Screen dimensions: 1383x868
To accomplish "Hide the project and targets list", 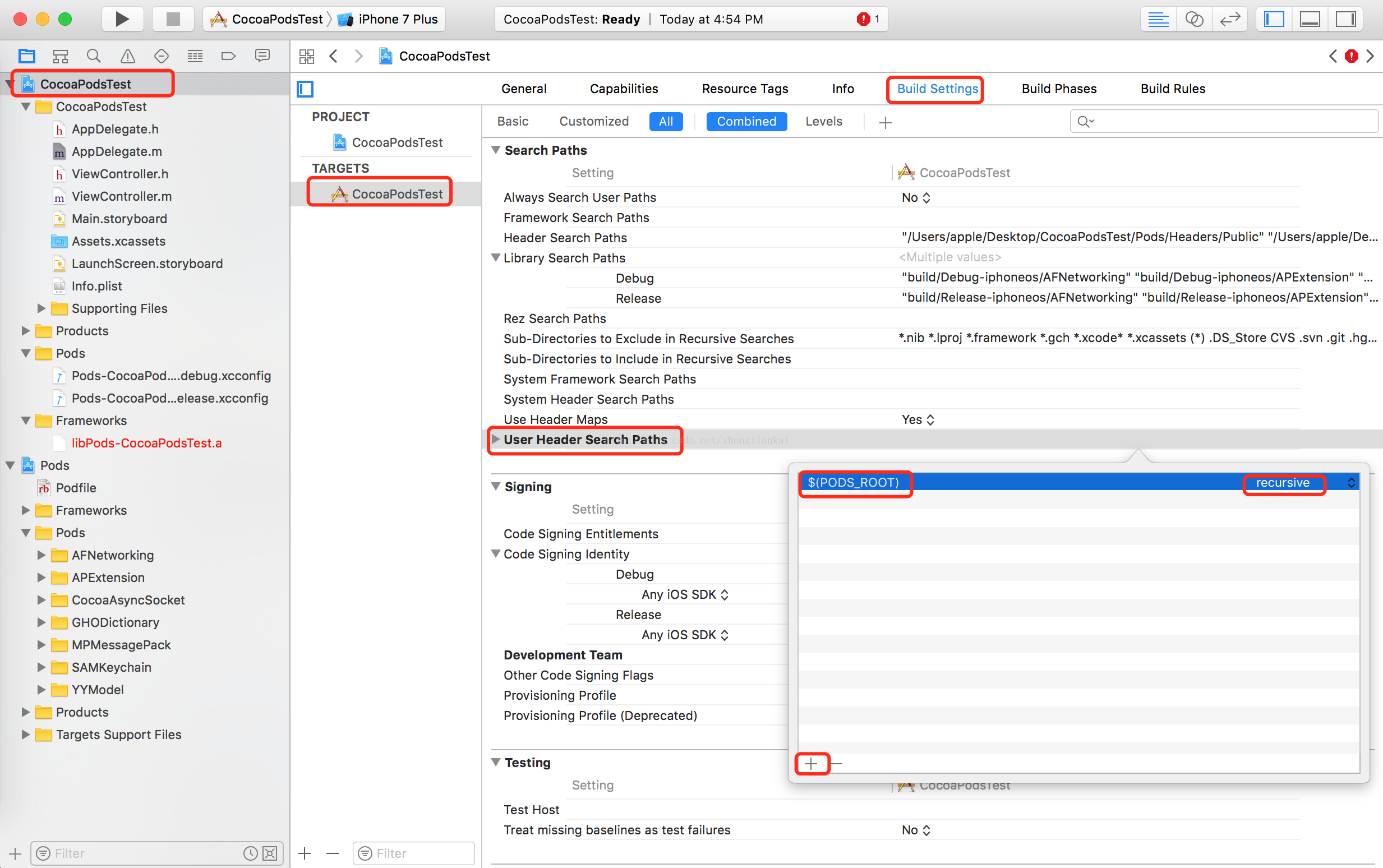I will (x=305, y=89).
